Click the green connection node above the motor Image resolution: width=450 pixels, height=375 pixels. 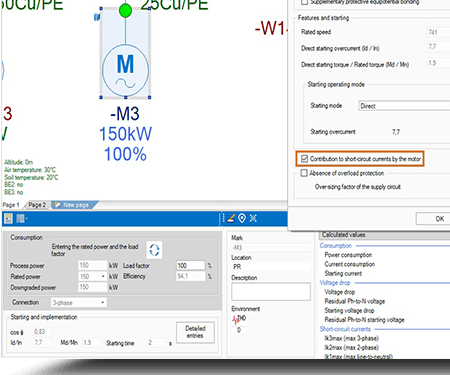coord(125,10)
